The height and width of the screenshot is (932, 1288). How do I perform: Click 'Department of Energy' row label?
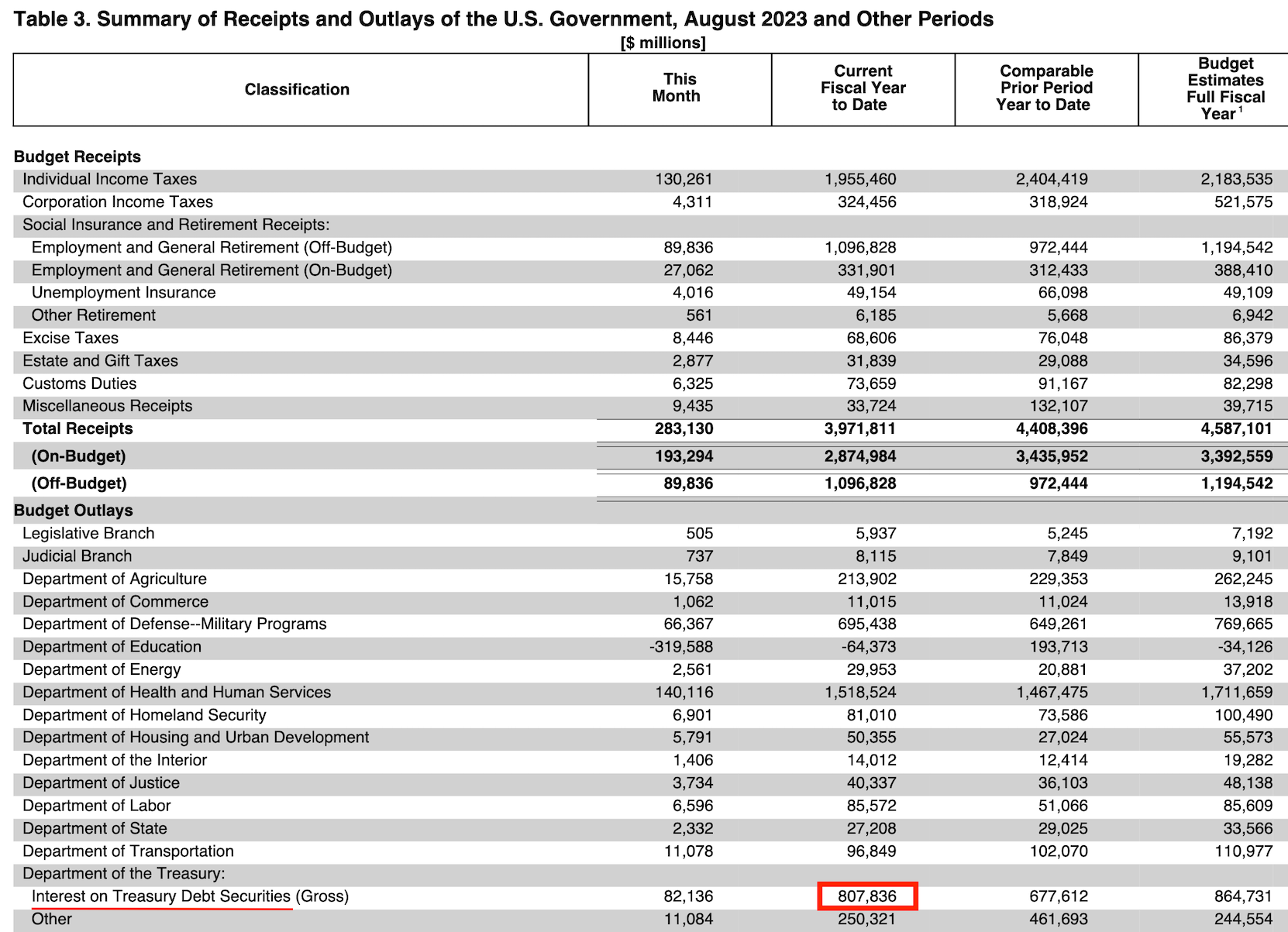pos(102,669)
